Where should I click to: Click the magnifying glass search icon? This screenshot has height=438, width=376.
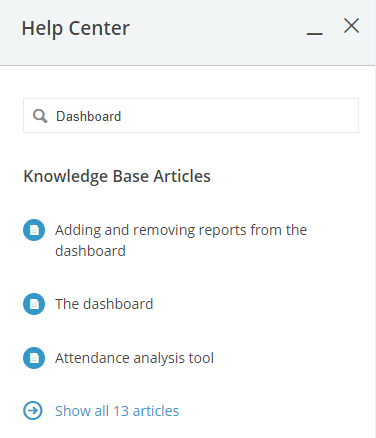(40, 116)
